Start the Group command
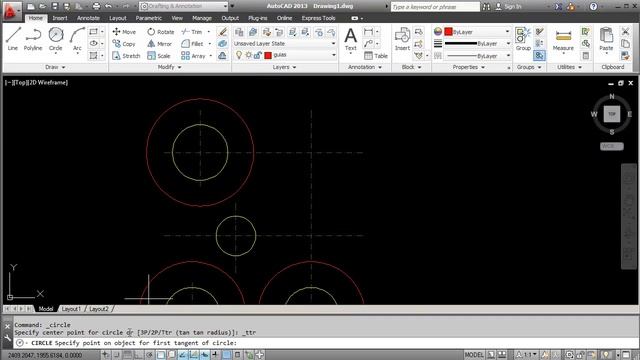 pyautogui.click(x=523, y=39)
